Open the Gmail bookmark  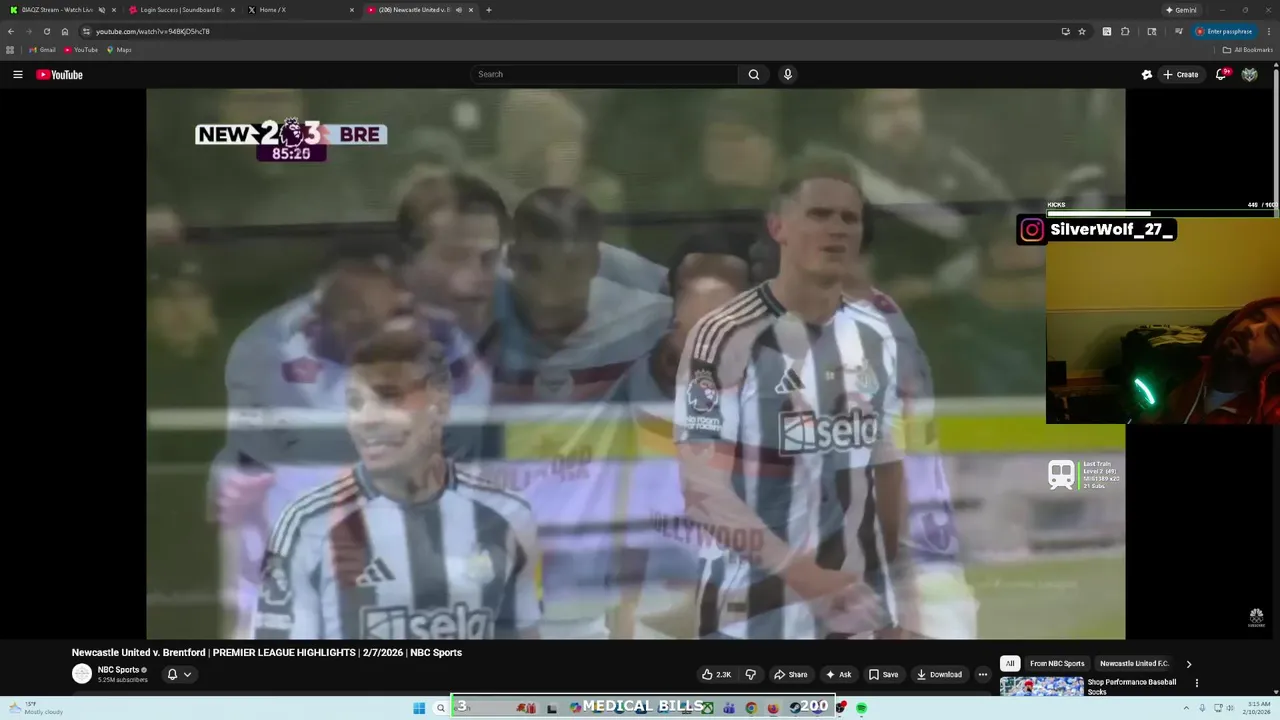(x=42, y=50)
